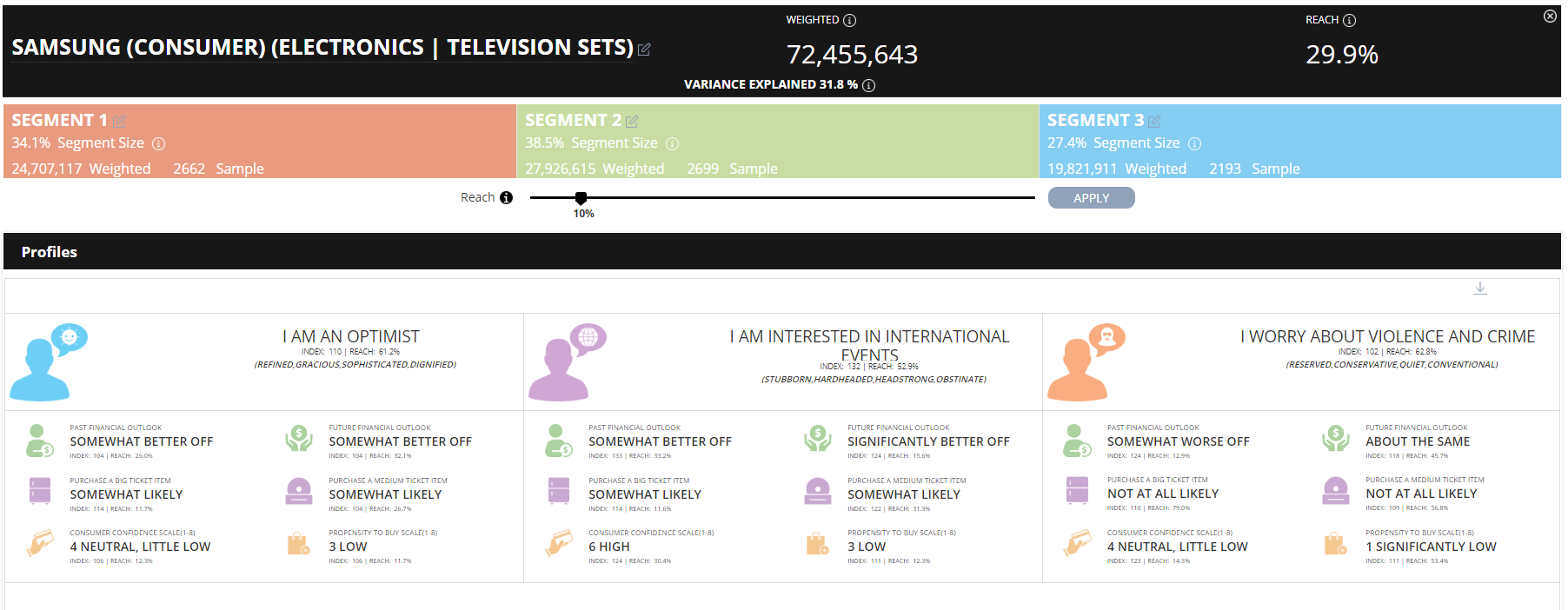1568x610 pixels.
Task: Click Medium Ticket Item icon in international events profile
Action: pos(818,491)
